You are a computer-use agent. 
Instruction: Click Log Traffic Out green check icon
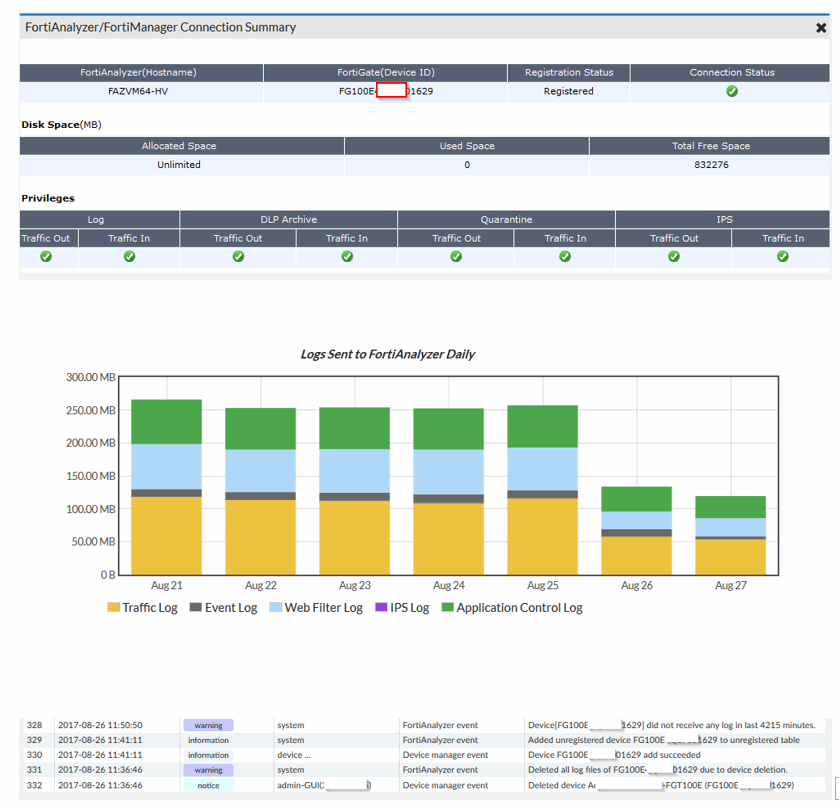click(46, 257)
